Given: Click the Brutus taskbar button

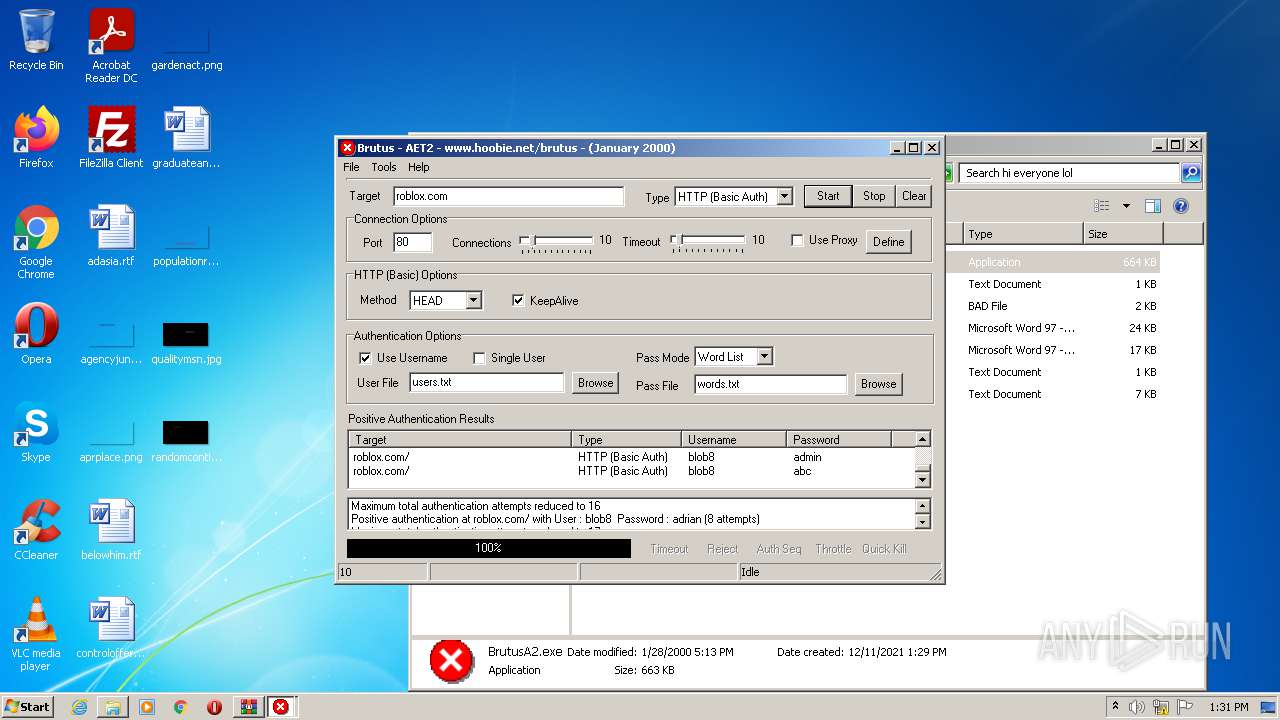Looking at the screenshot, I should [x=281, y=707].
